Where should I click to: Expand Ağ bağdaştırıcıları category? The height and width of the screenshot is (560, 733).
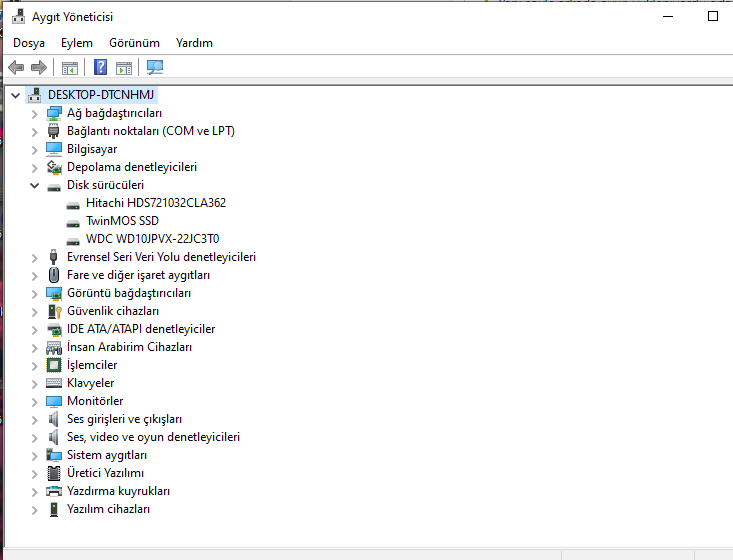coord(35,114)
